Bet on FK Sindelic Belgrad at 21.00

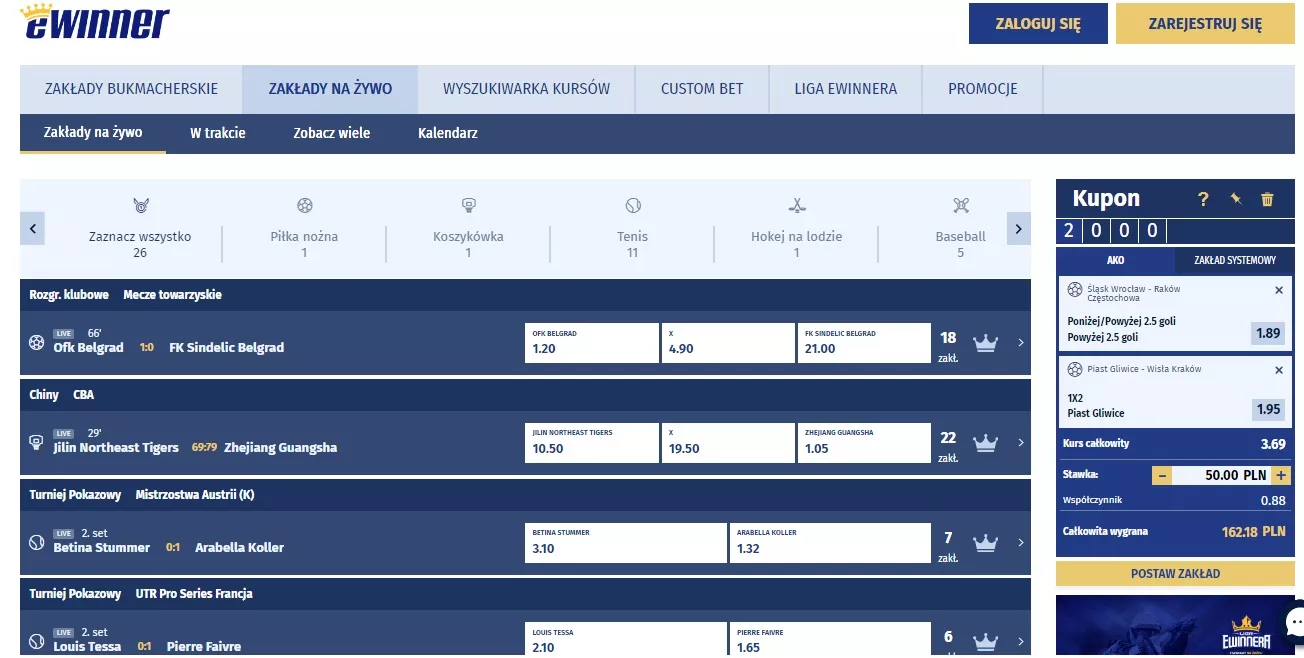(x=864, y=343)
